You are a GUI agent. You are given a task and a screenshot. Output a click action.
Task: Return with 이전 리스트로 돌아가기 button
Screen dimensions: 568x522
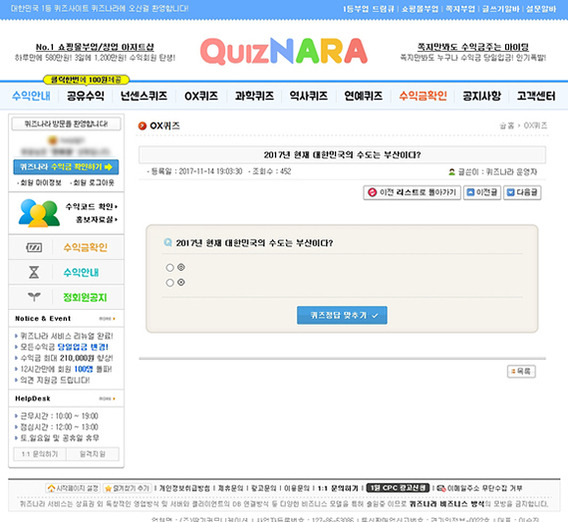click(412, 192)
